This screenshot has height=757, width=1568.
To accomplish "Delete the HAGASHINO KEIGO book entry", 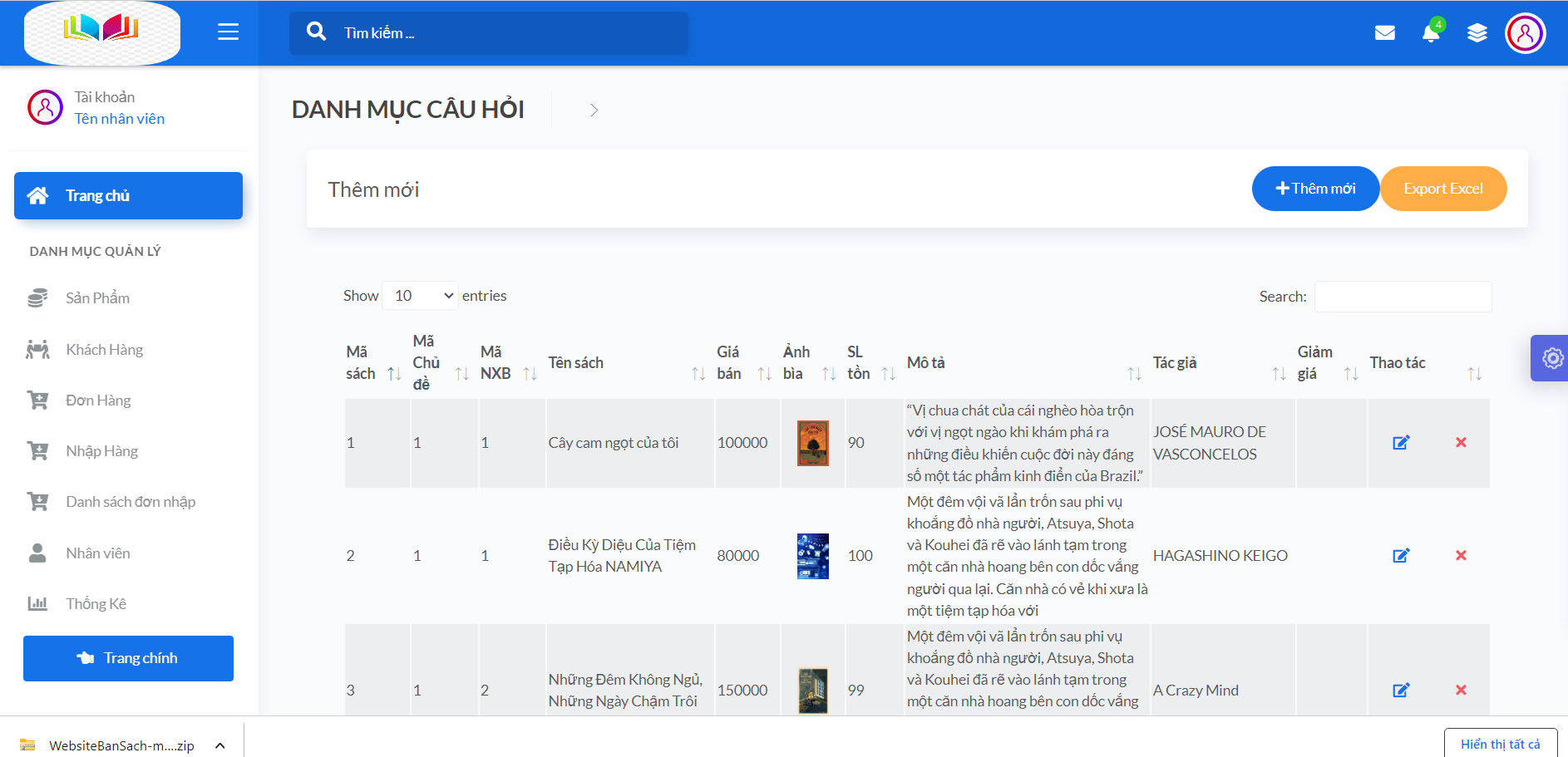I will click(1461, 555).
